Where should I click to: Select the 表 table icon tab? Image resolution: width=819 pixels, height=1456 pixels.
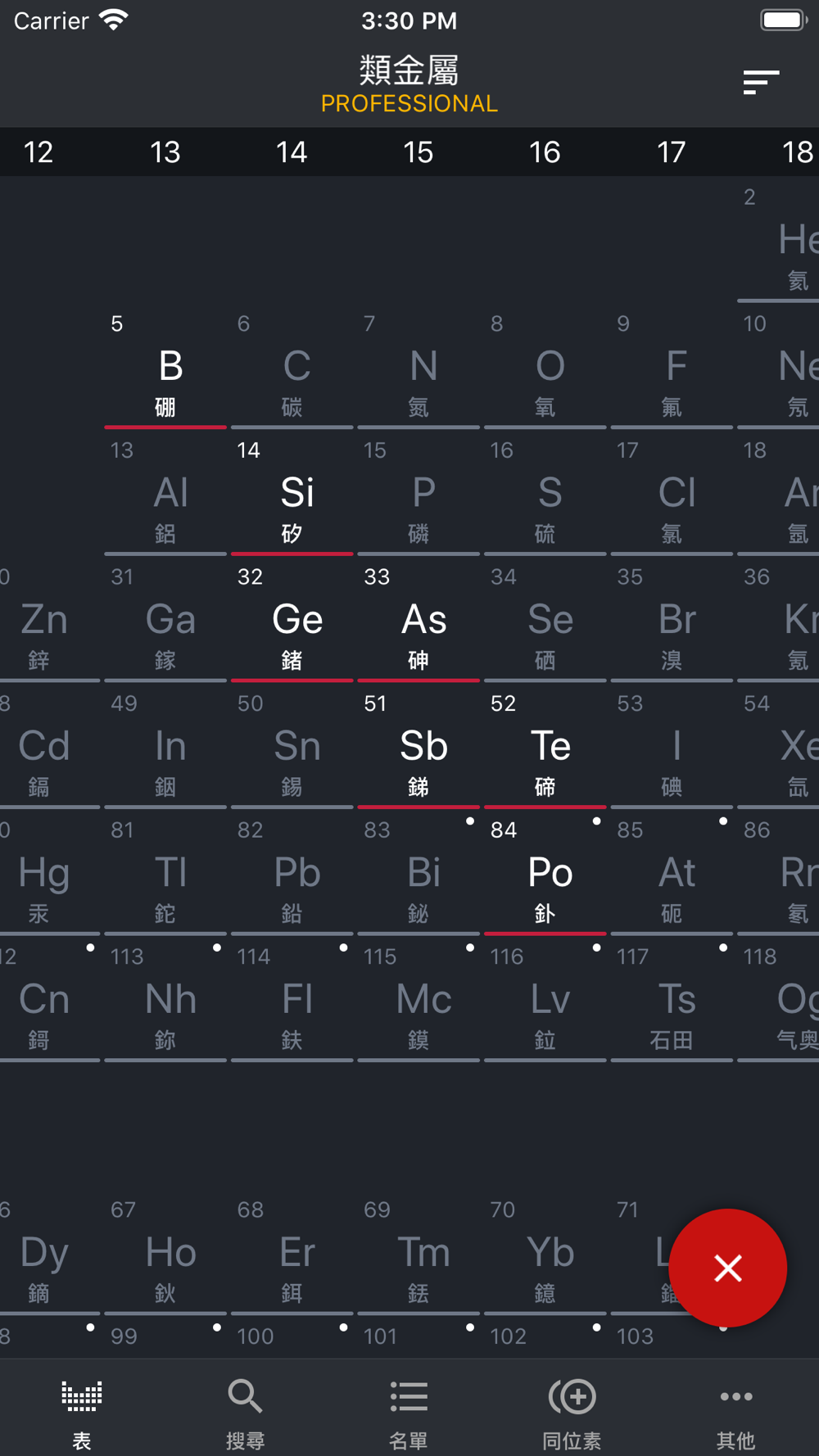[82, 1396]
